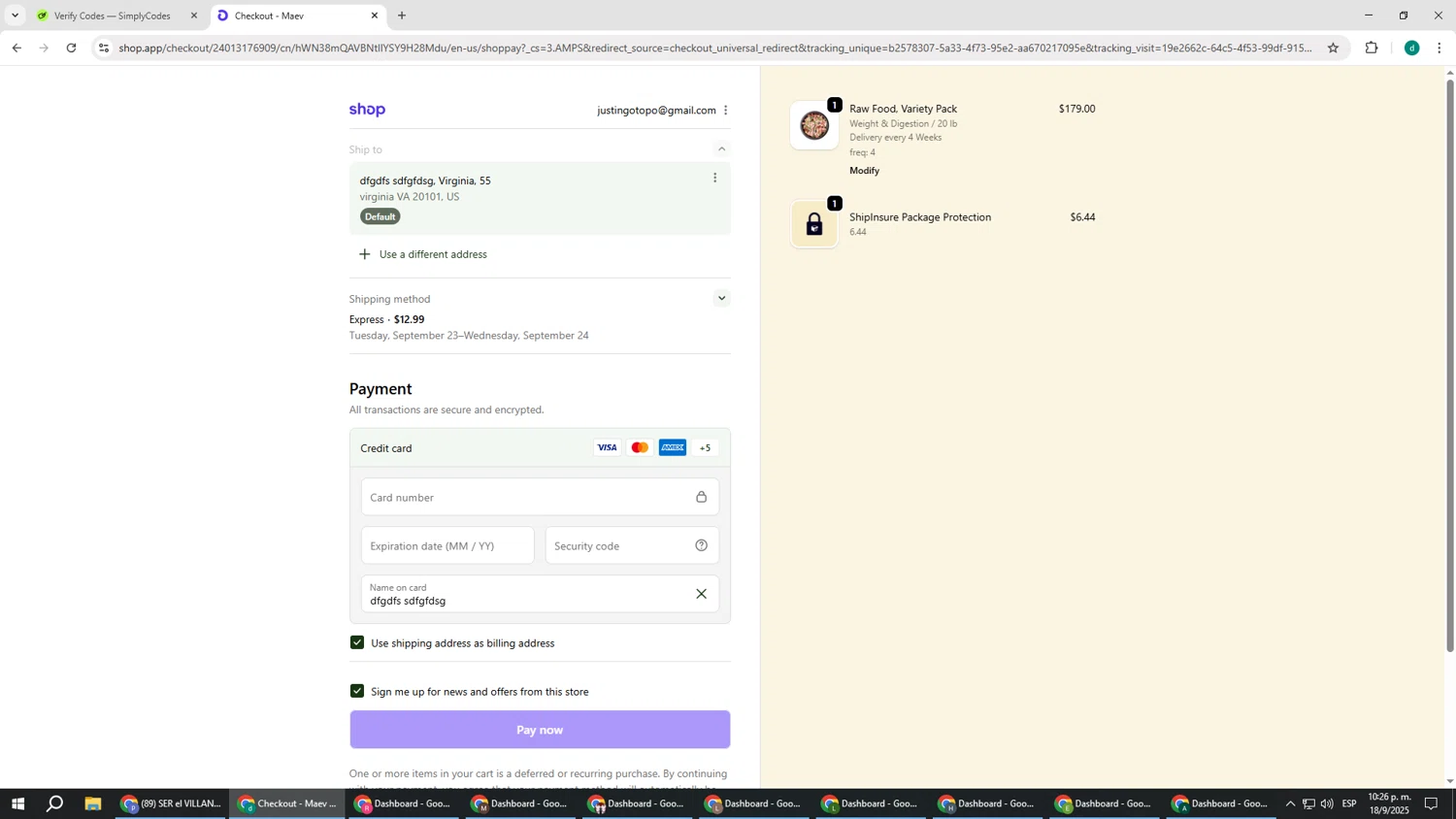Clear the Name on card field
Screen dimensions: 1456x819
pos(701,595)
